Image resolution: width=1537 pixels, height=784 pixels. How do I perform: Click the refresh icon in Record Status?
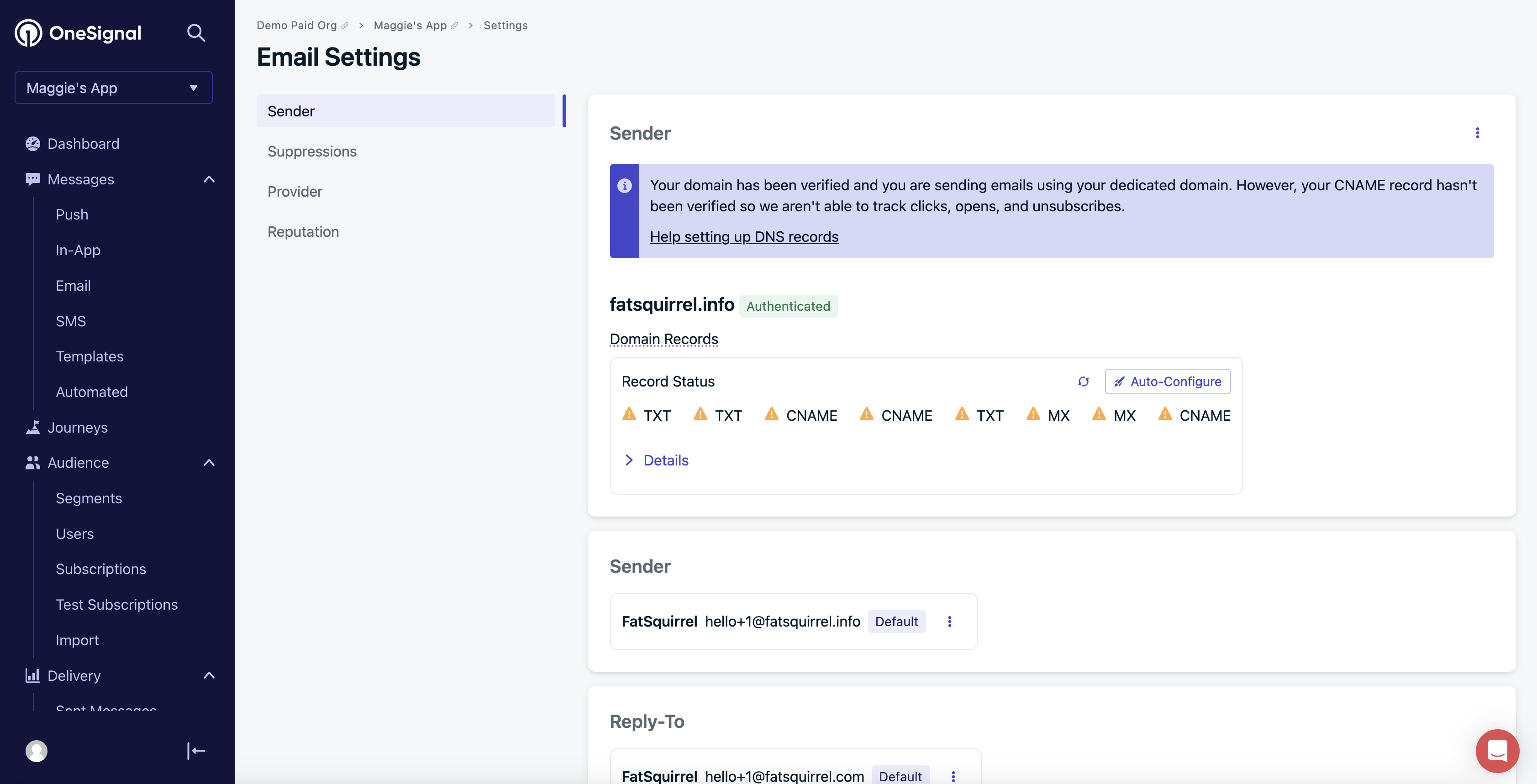point(1084,381)
